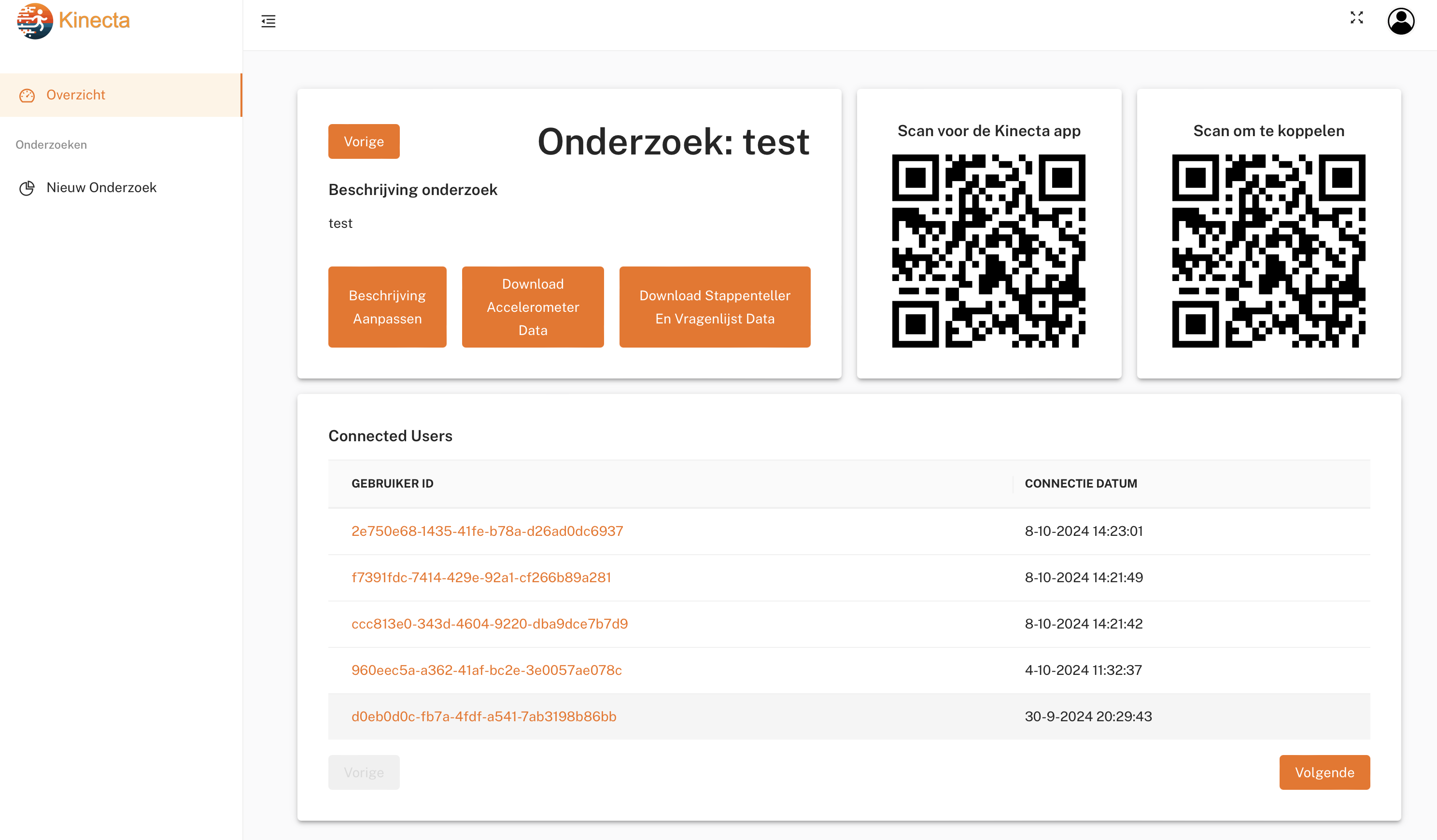Open user f7391fdc-7414-429e-92a1-cf266b89a281
Image resolution: width=1437 pixels, height=840 pixels.
[481, 577]
